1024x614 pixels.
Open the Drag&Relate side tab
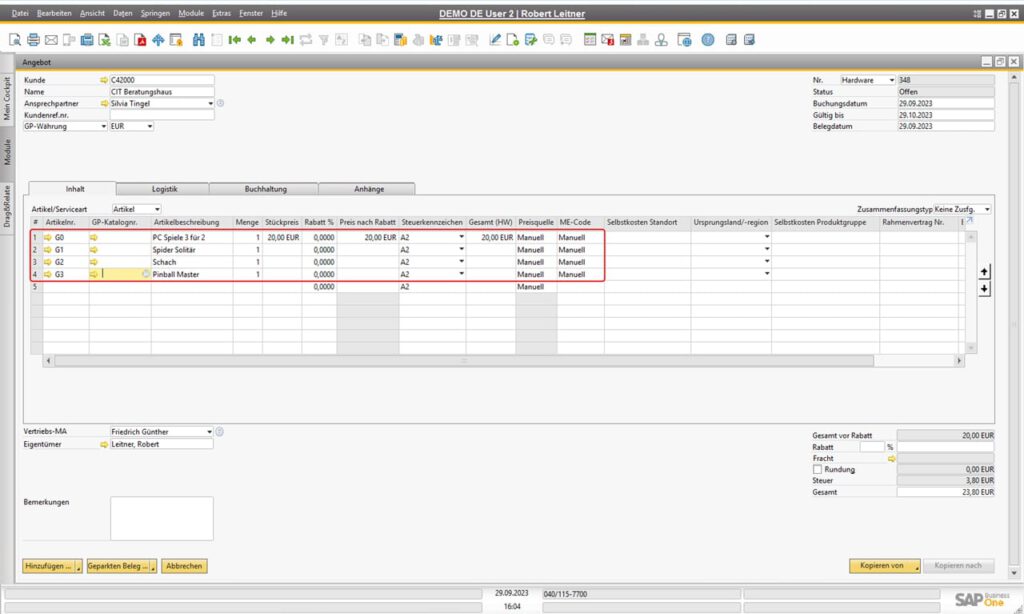[7, 206]
